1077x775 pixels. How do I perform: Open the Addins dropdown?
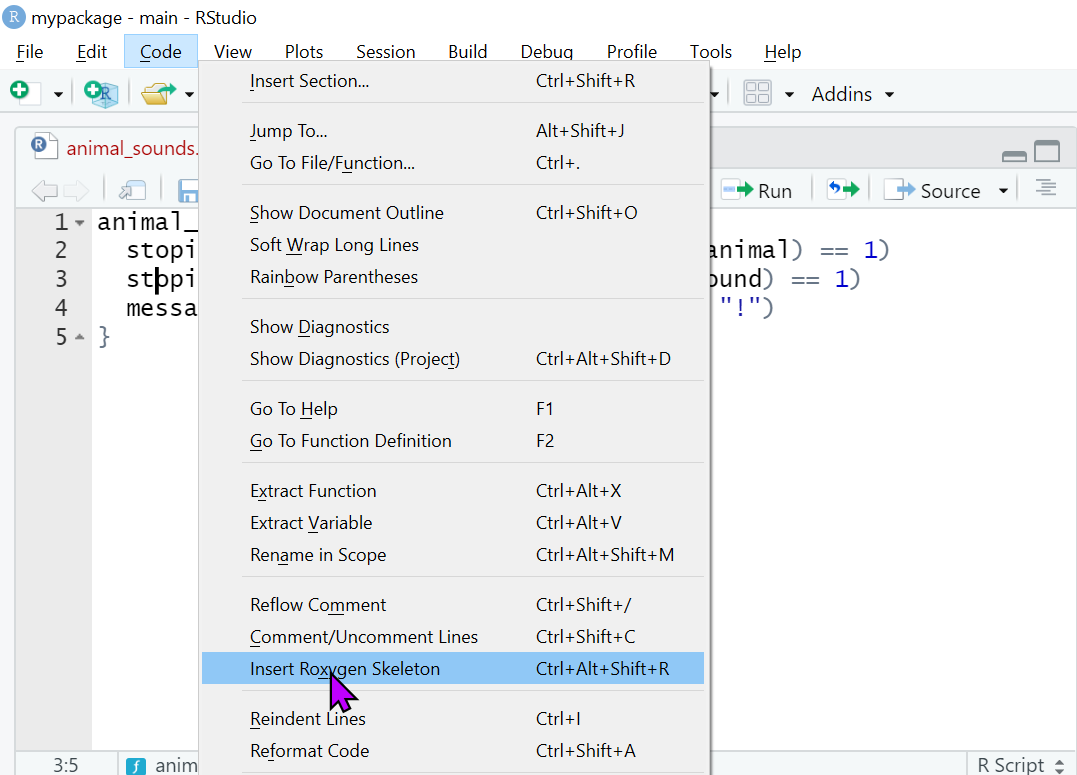(x=852, y=94)
